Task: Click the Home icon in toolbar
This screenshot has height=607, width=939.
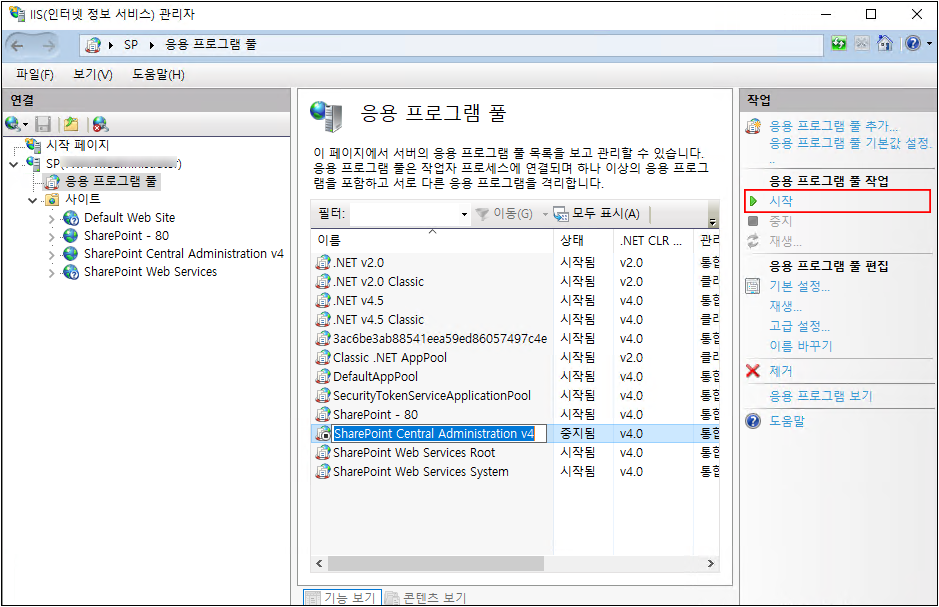Action: [x=885, y=43]
